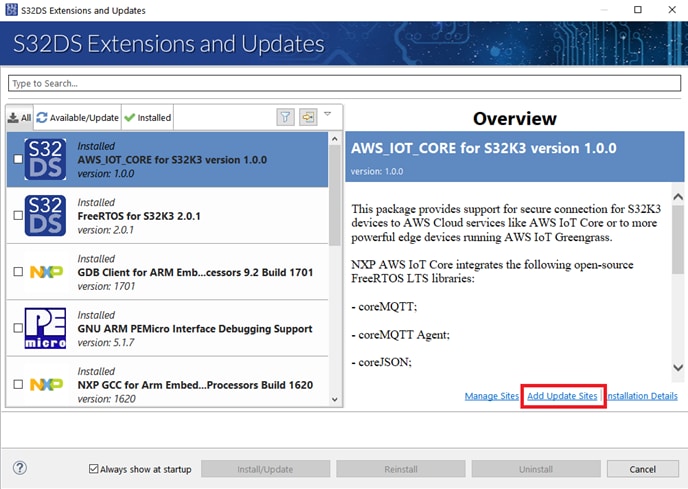The width and height of the screenshot is (688, 489).
Task: Open the Add Update Sites link
Action: 562,396
